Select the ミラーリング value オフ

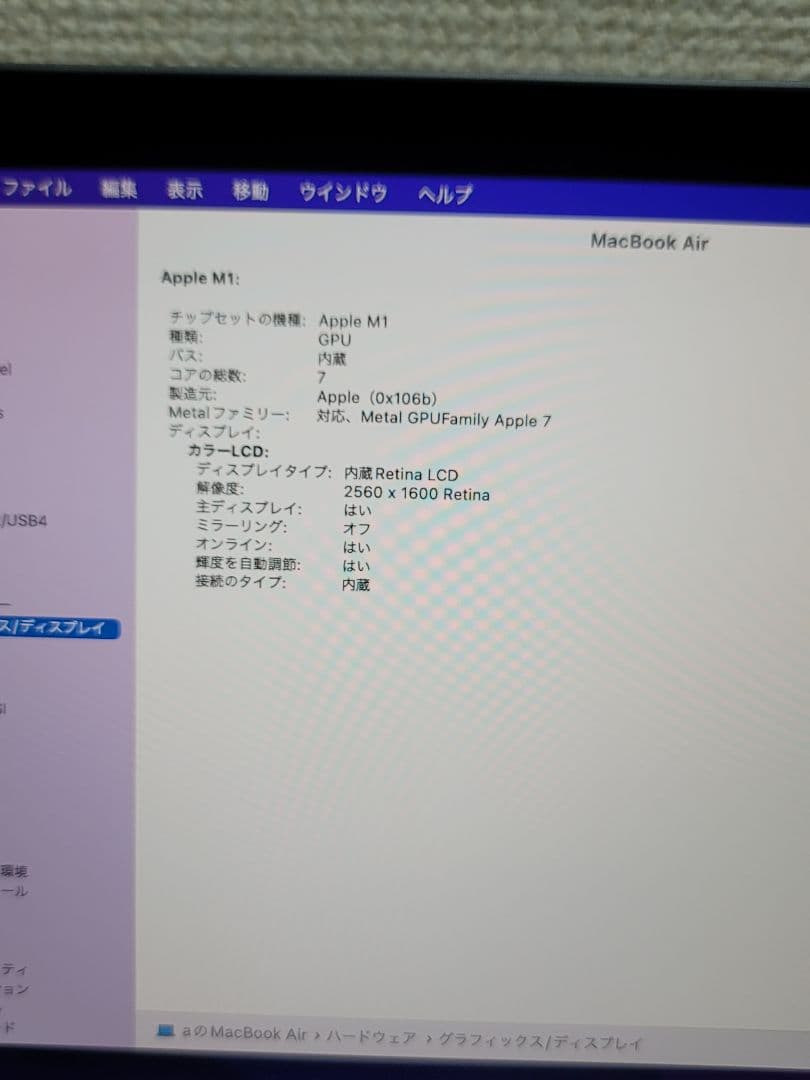click(357, 528)
